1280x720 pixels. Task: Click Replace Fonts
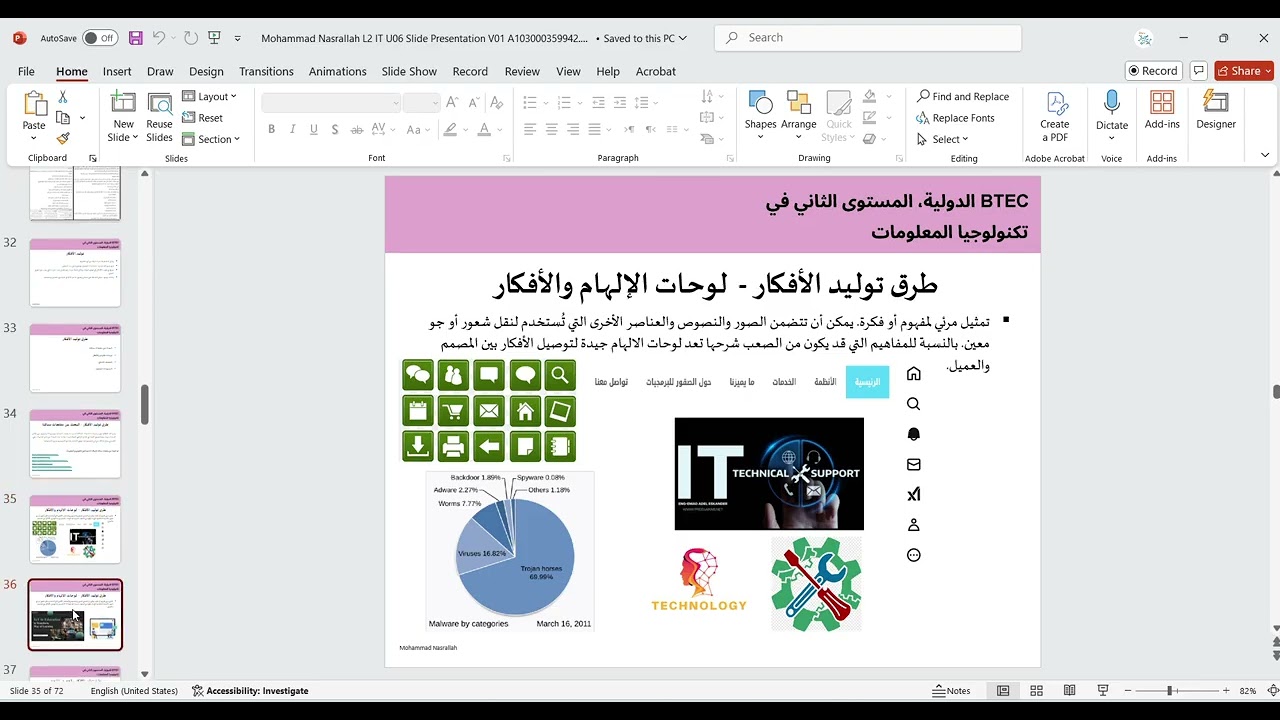[x=955, y=118]
